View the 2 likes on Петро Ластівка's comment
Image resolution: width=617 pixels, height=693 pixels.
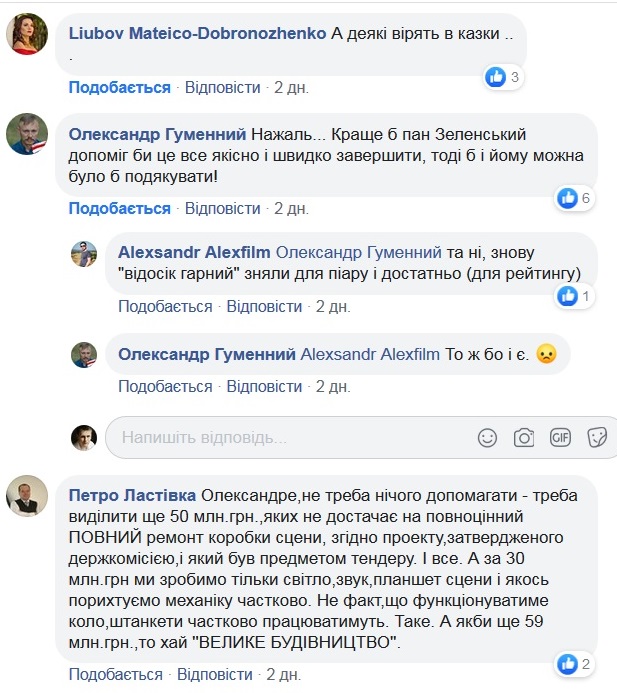(x=576, y=662)
